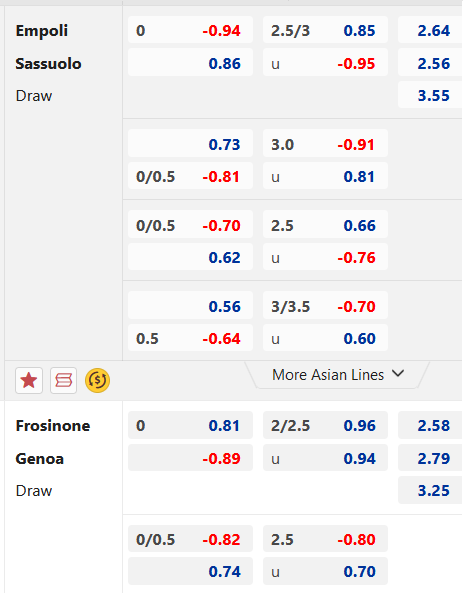The image size is (463, 593).
Task: Select Sassuolo handicap odds 0.86
Action: click(190, 63)
